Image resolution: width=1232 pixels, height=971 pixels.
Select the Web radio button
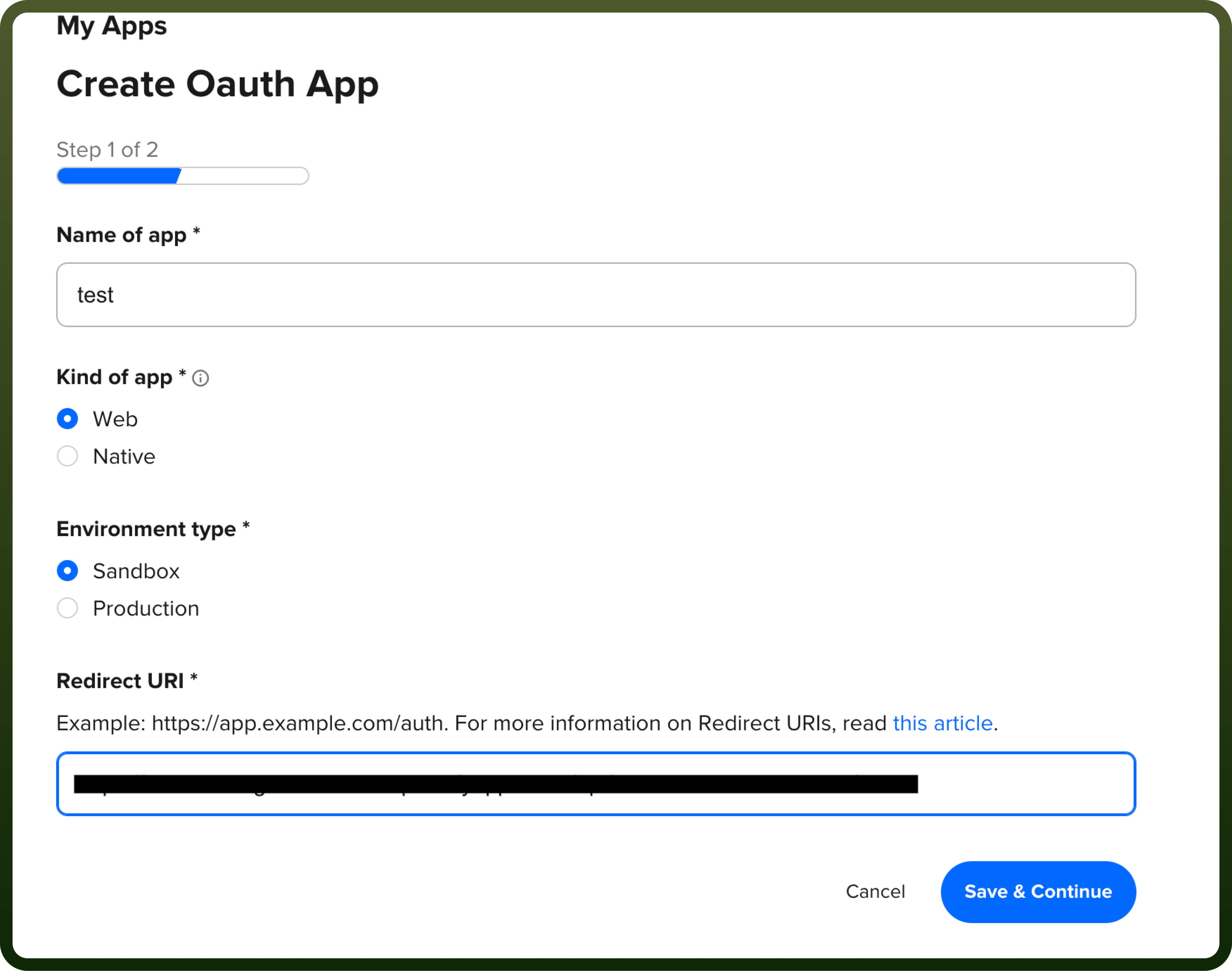coord(68,419)
